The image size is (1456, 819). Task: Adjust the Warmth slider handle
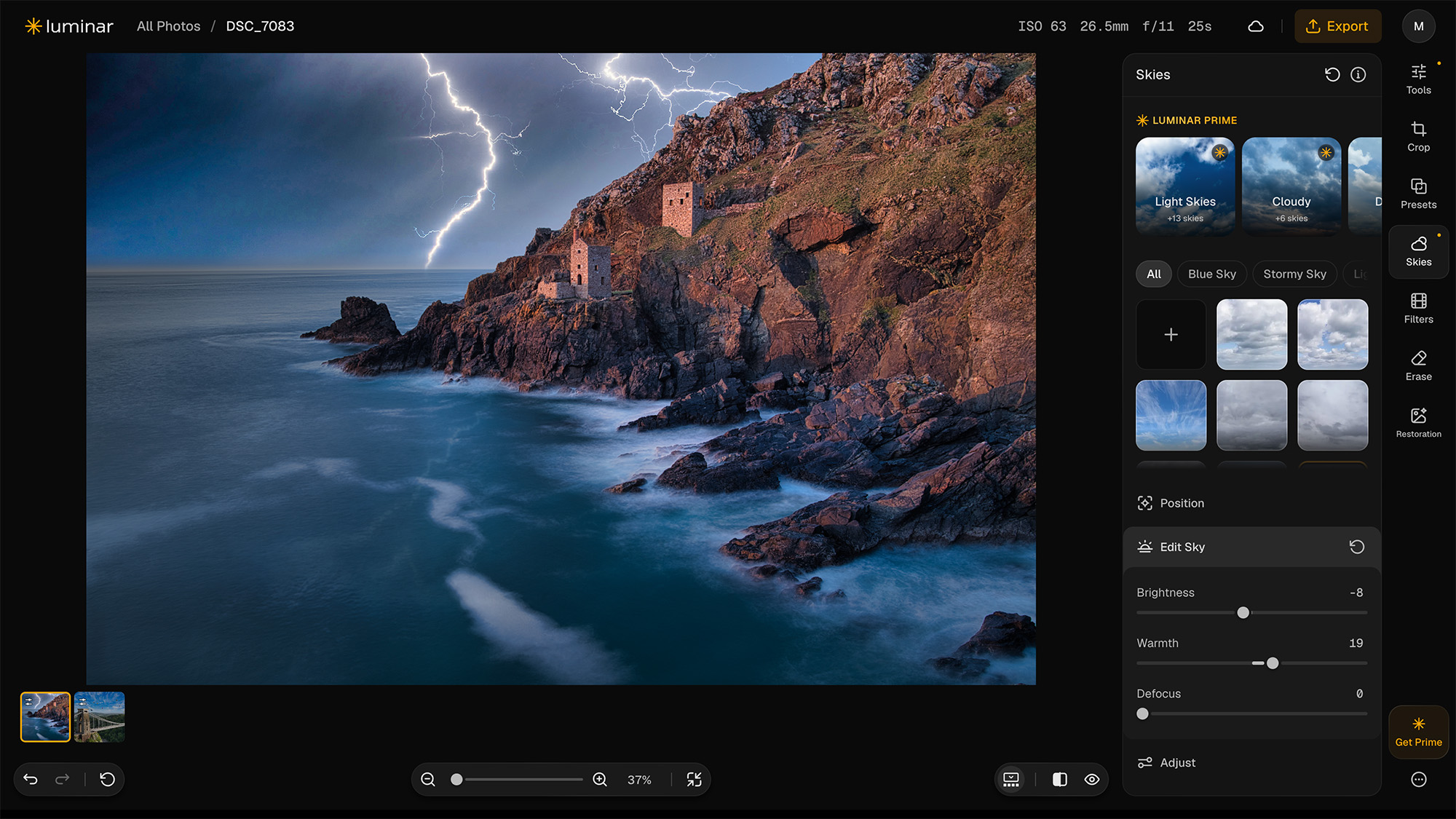point(1273,663)
